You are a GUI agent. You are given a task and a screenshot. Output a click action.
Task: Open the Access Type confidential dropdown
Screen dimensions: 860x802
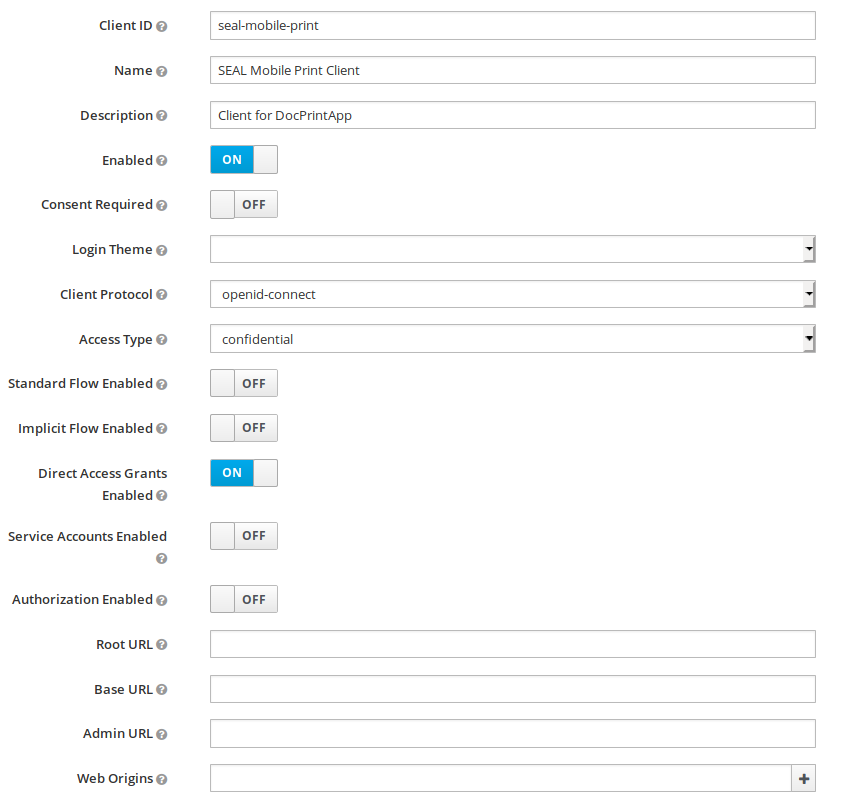[x=512, y=339]
